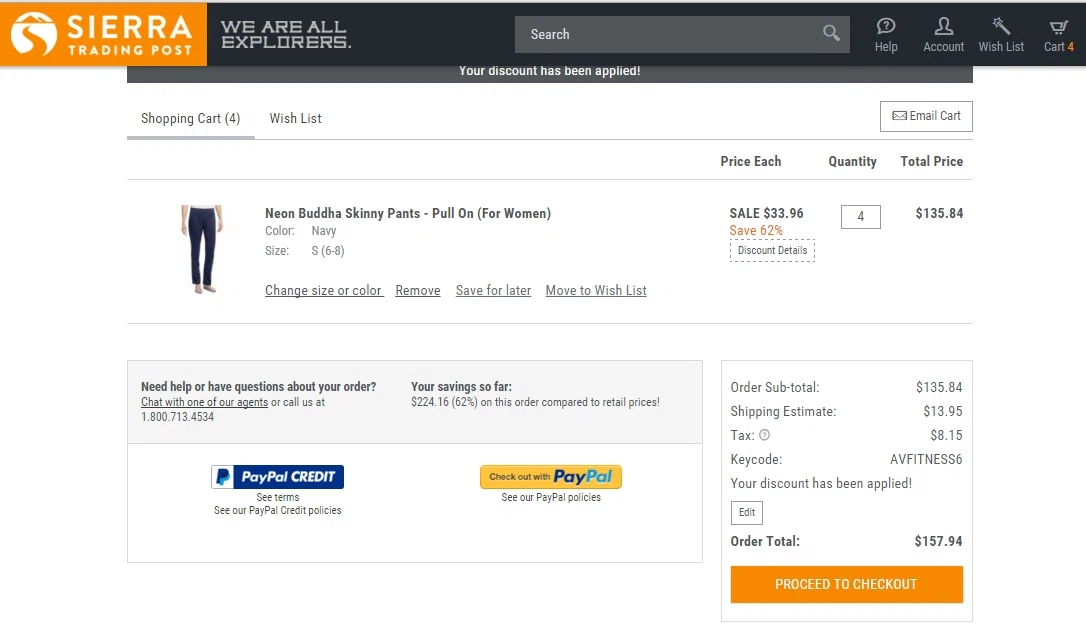Click Proceed to Checkout button
1086x630 pixels.
tap(846, 584)
